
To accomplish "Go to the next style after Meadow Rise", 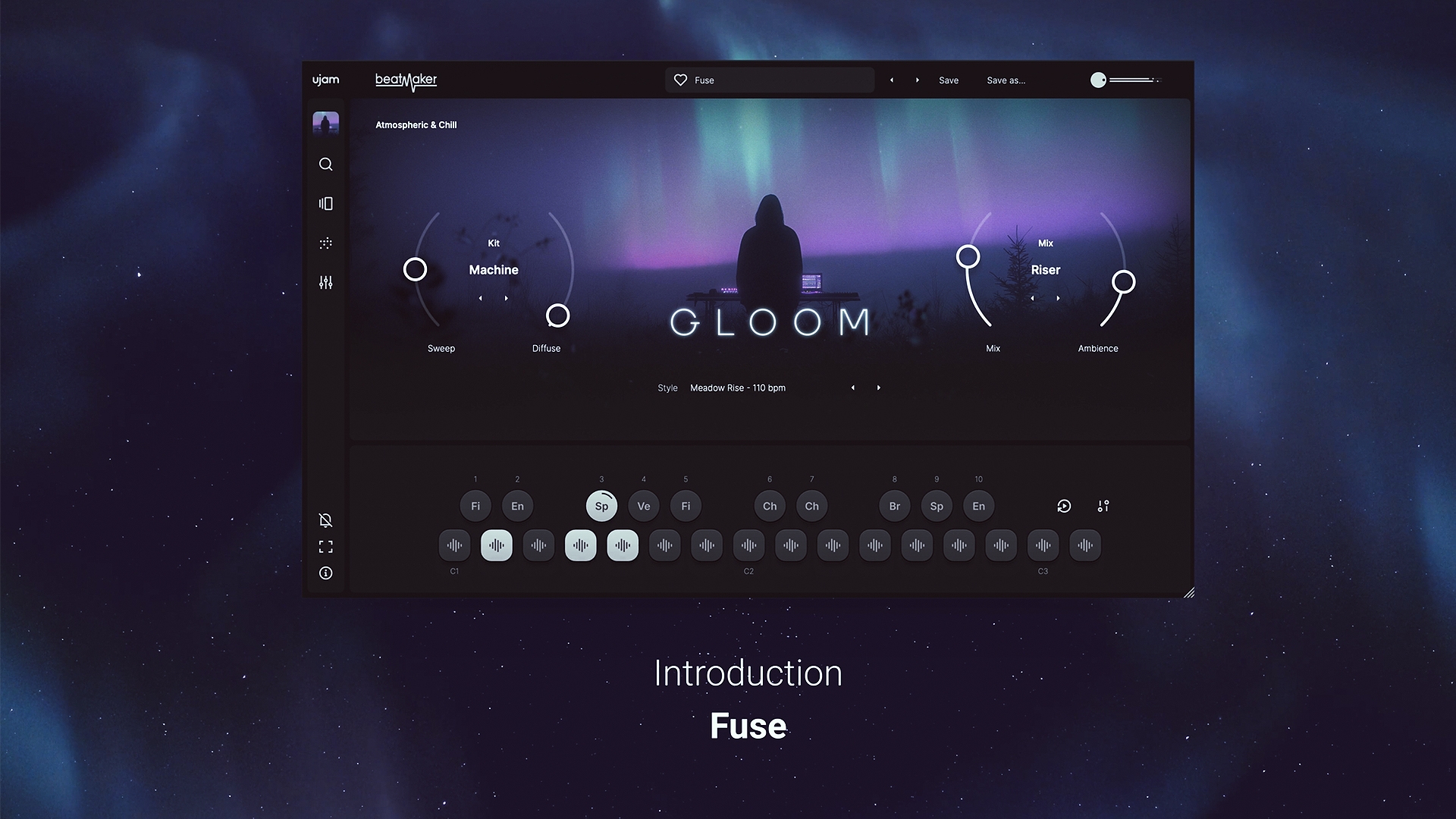I will pyautogui.click(x=879, y=388).
